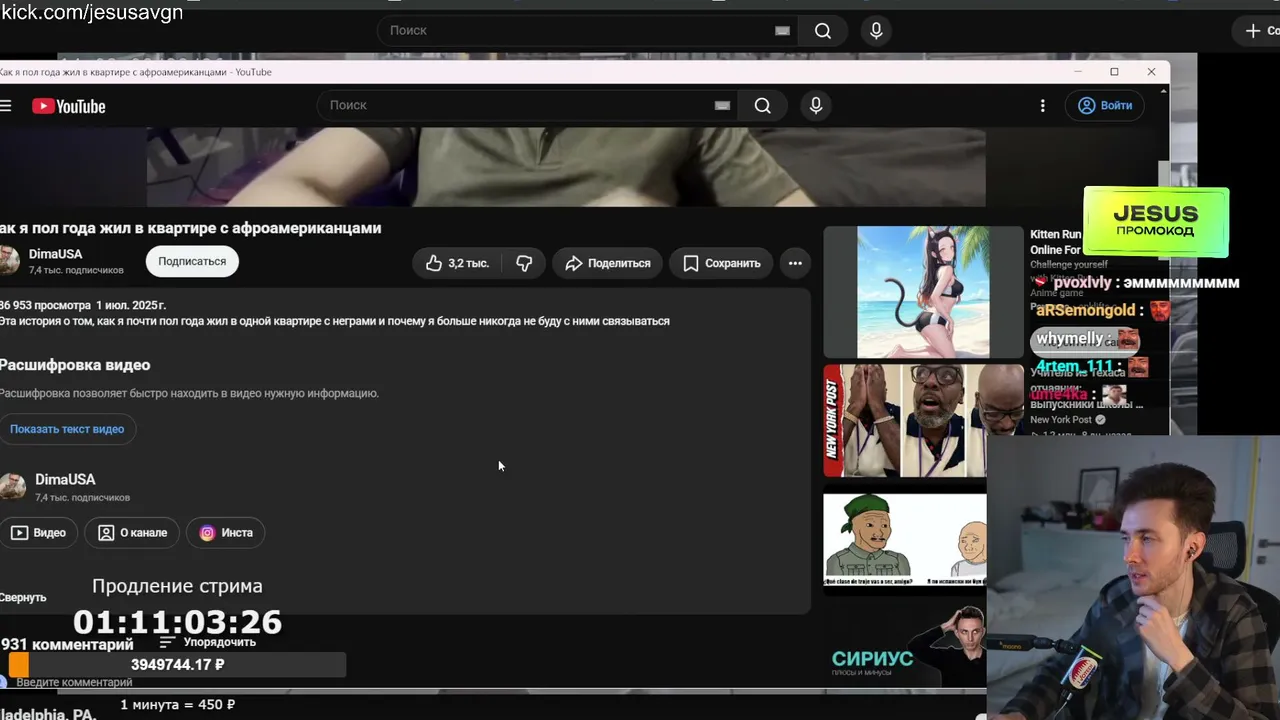Collapse the description with Свернуть
The image size is (1280, 720).
click(x=23, y=597)
